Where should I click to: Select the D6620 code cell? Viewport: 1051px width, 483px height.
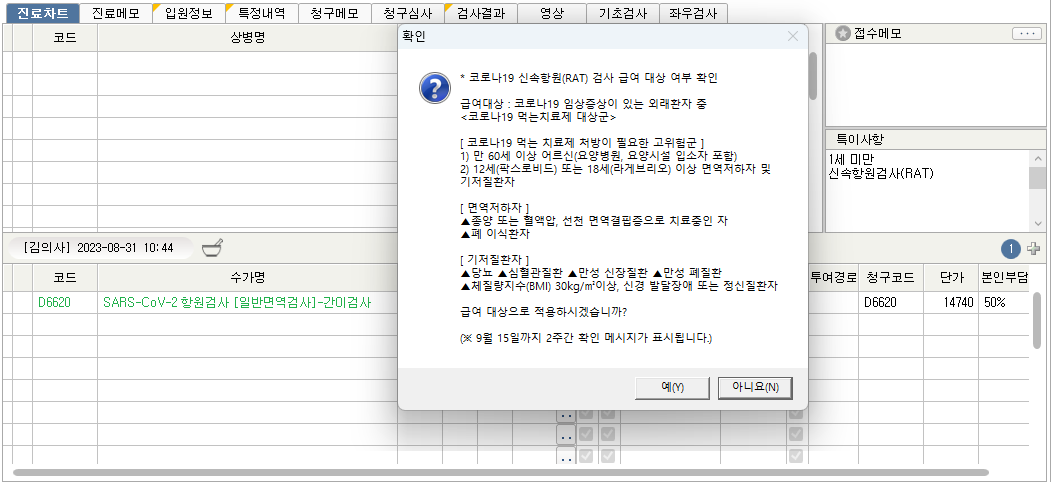[x=55, y=302]
